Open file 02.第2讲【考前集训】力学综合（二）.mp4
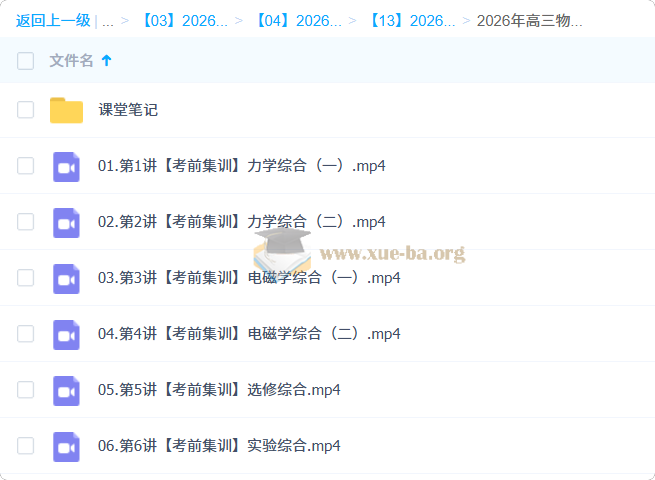655x480 pixels. click(241, 222)
